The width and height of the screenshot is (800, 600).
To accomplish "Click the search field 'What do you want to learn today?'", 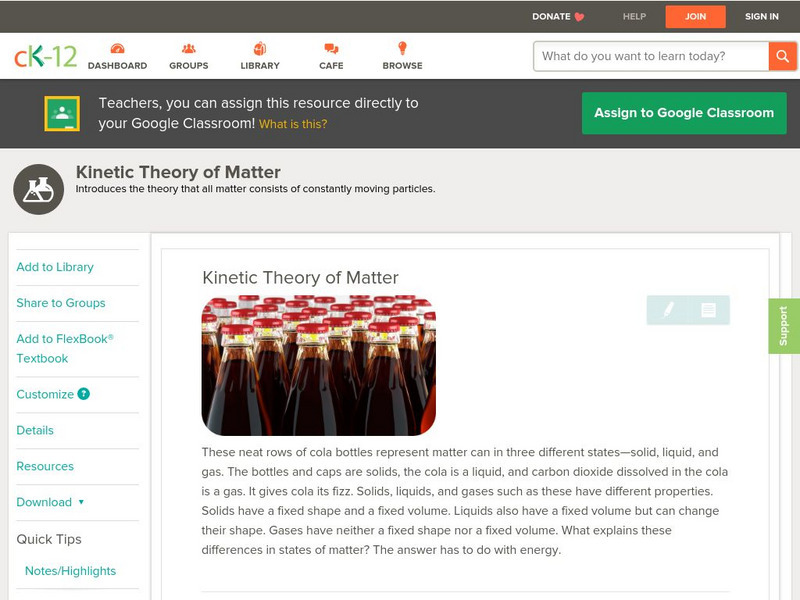I will [x=651, y=56].
